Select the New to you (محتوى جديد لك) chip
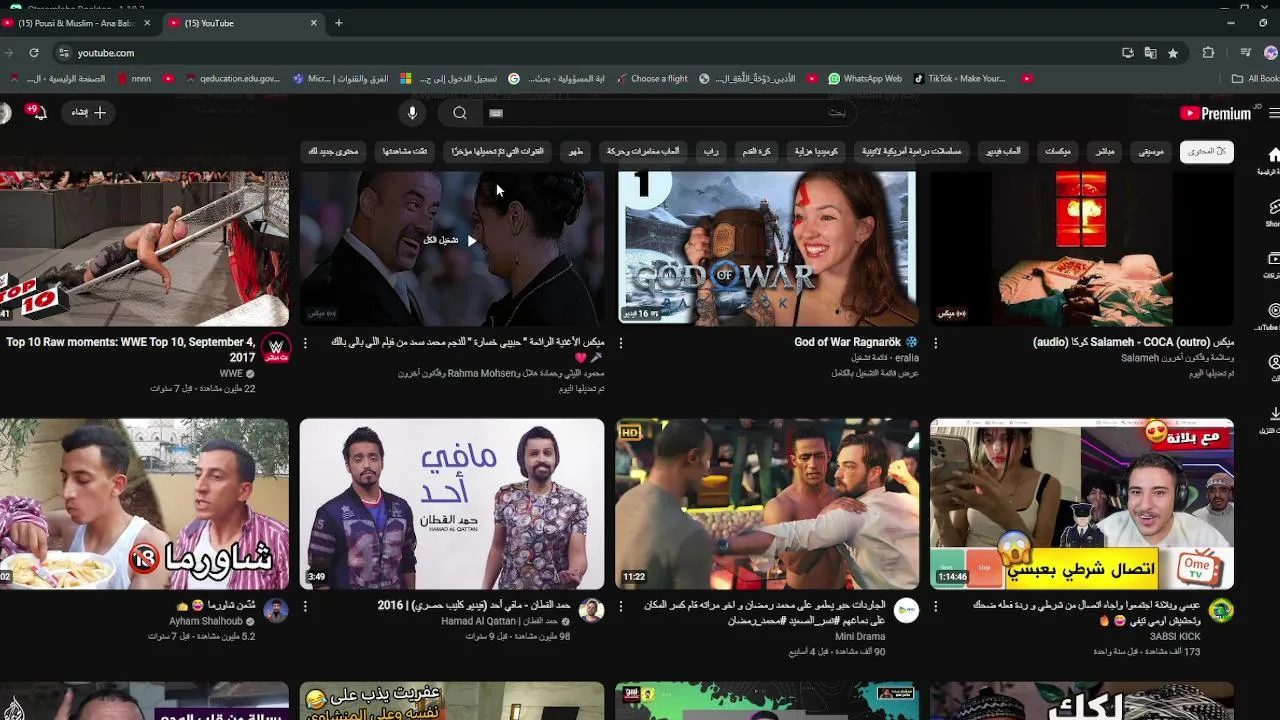The width and height of the screenshot is (1280, 720). (x=333, y=151)
